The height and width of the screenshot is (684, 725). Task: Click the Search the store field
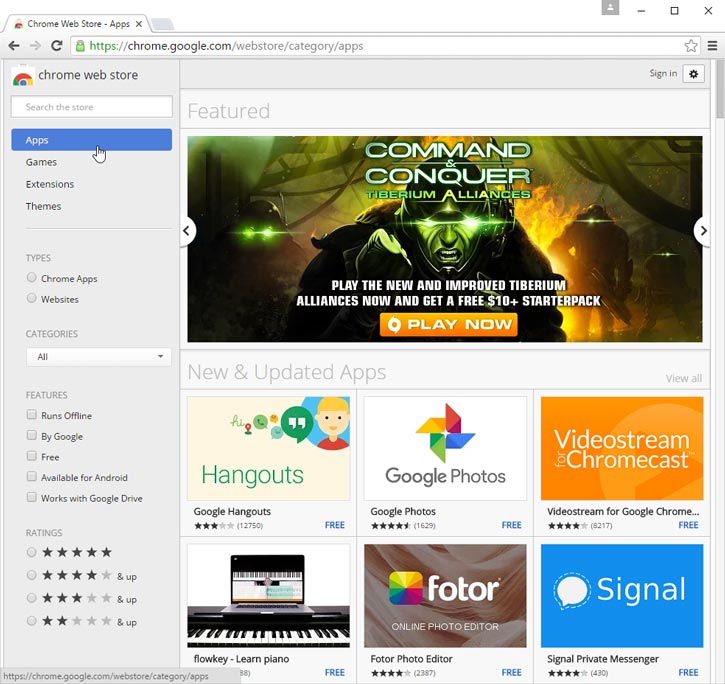coord(91,107)
